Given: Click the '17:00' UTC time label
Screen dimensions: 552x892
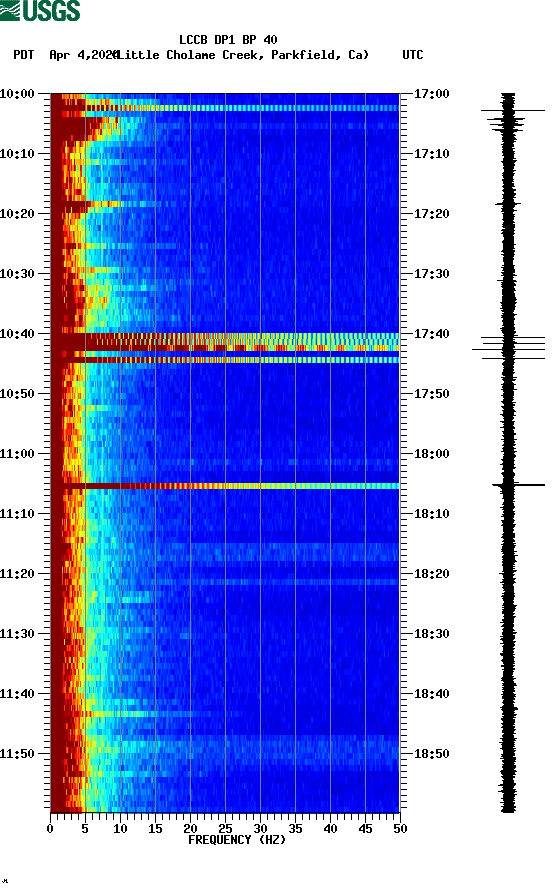Looking at the screenshot, I should click(x=431, y=93).
